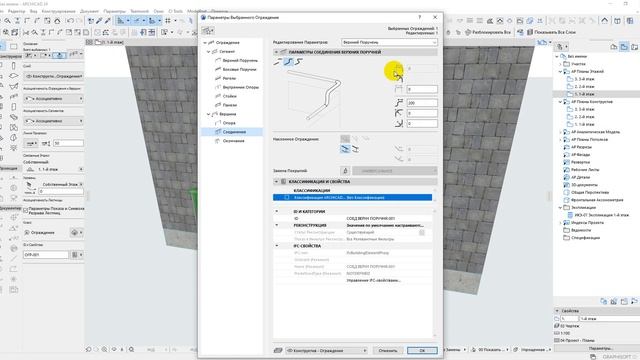Select the Panels tree item in settings
The image size is (640, 360).
[230, 105]
